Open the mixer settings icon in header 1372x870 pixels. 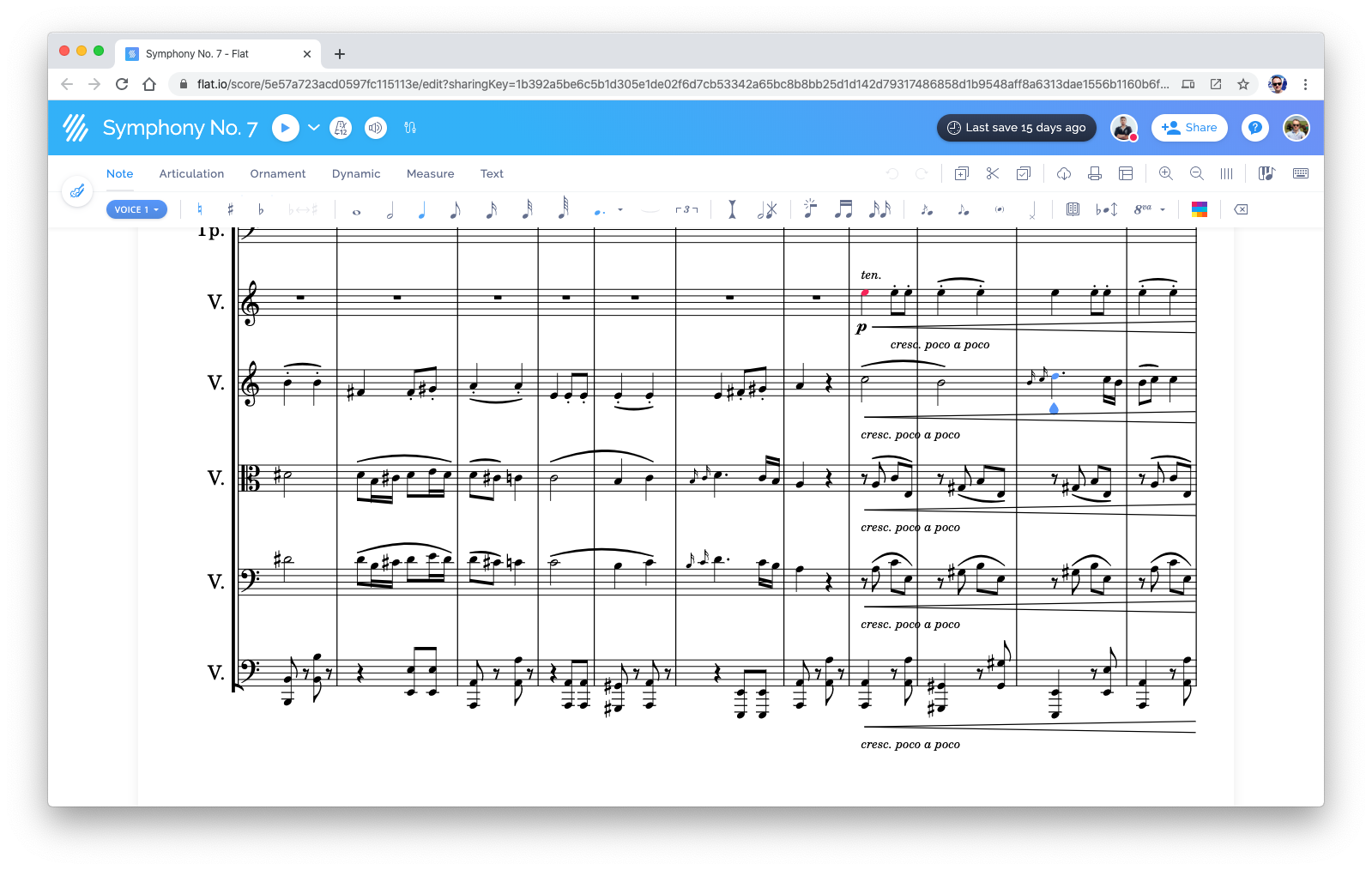410,128
